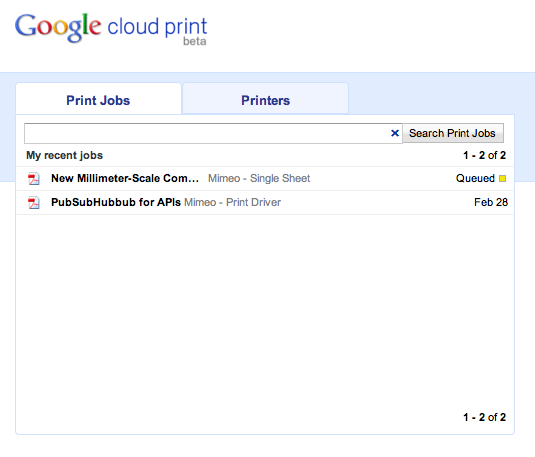Focus the print jobs search input field
Screen dimensions: 535x457
(213, 133)
